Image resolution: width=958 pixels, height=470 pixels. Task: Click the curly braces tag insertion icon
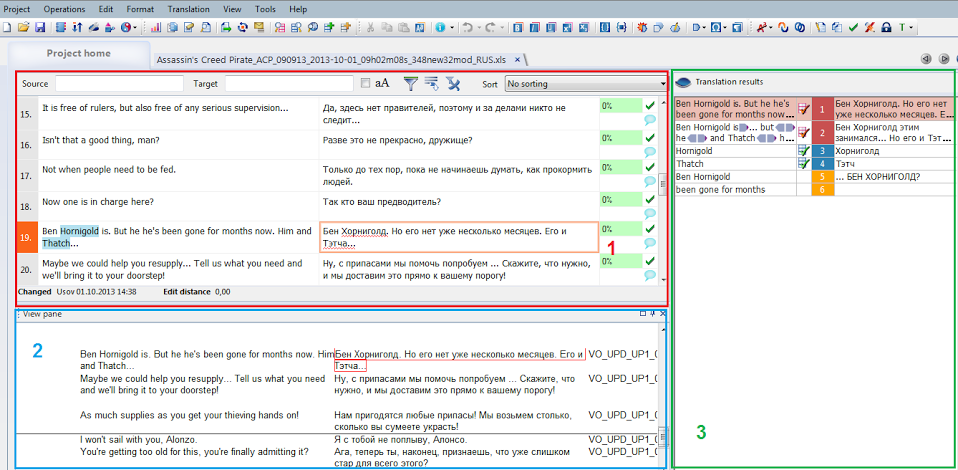605,27
